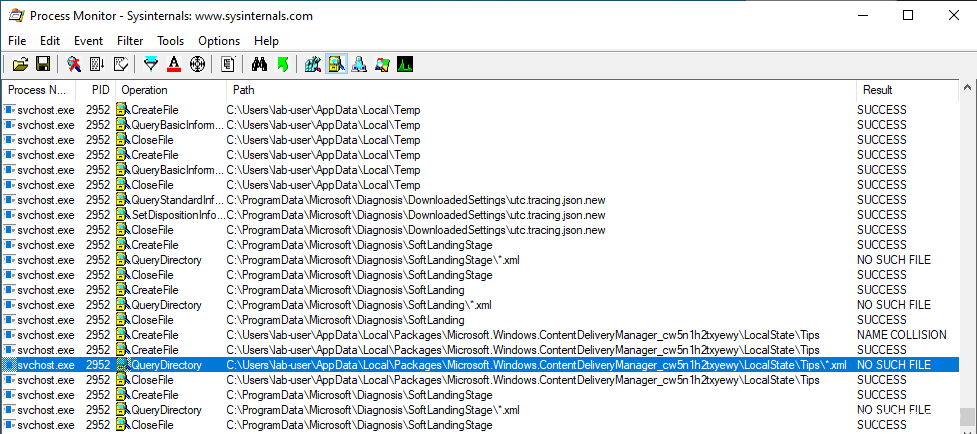Select the Include Process From Window target icon

click(x=197, y=64)
